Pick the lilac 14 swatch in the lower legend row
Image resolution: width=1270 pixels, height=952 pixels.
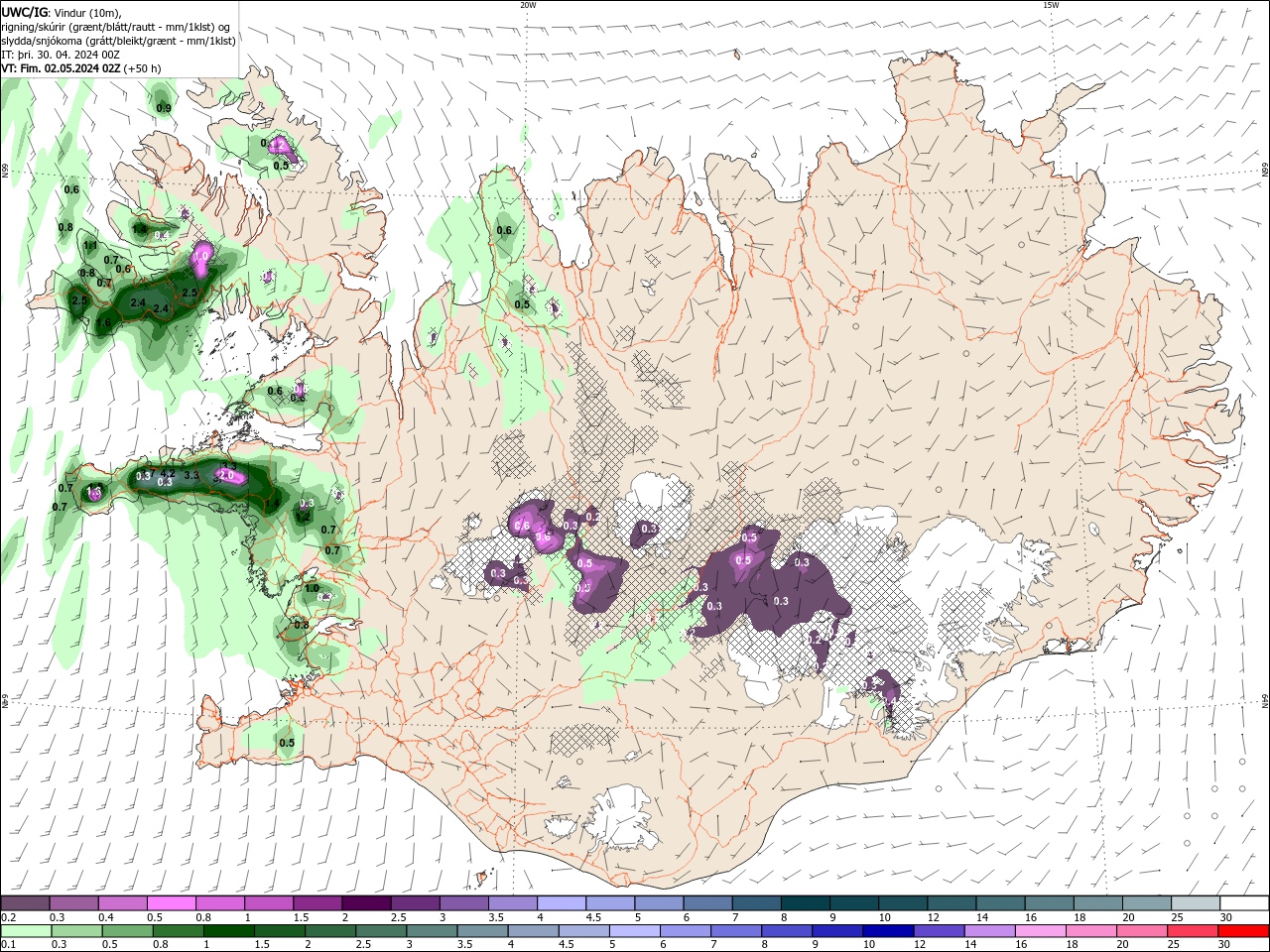coord(990,931)
